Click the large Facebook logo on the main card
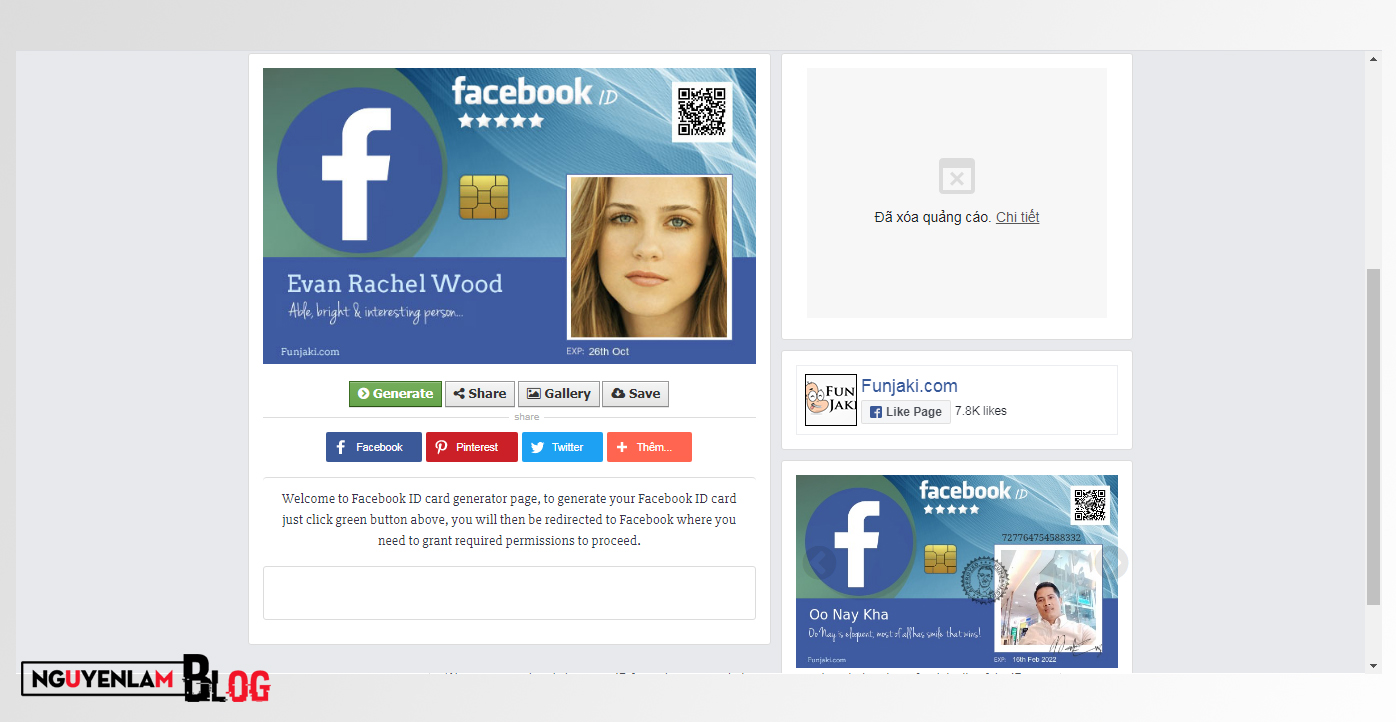The width and height of the screenshot is (1396, 722). (360, 170)
